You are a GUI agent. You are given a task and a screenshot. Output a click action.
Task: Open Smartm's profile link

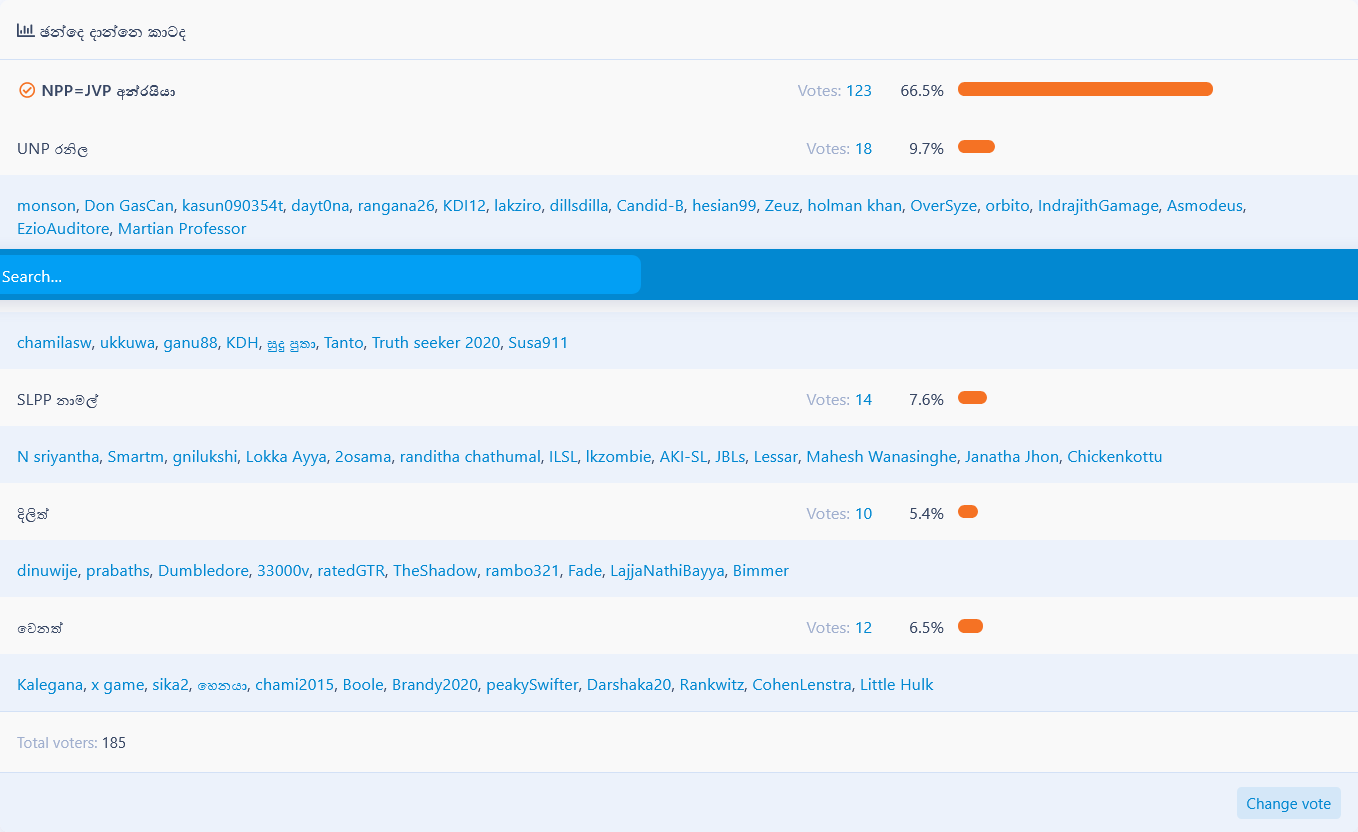[x=136, y=457]
